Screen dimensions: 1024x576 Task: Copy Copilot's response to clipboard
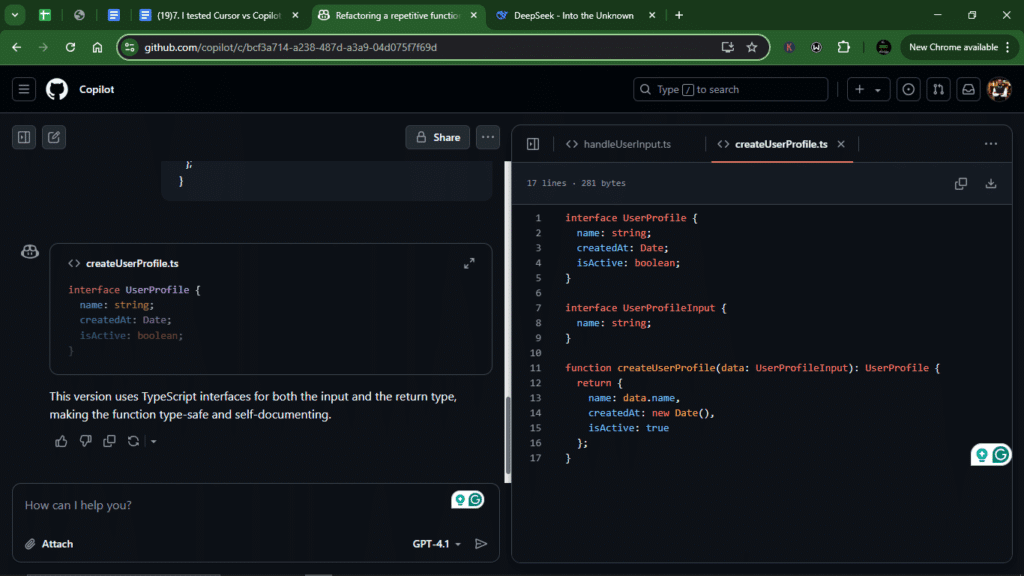pos(109,440)
